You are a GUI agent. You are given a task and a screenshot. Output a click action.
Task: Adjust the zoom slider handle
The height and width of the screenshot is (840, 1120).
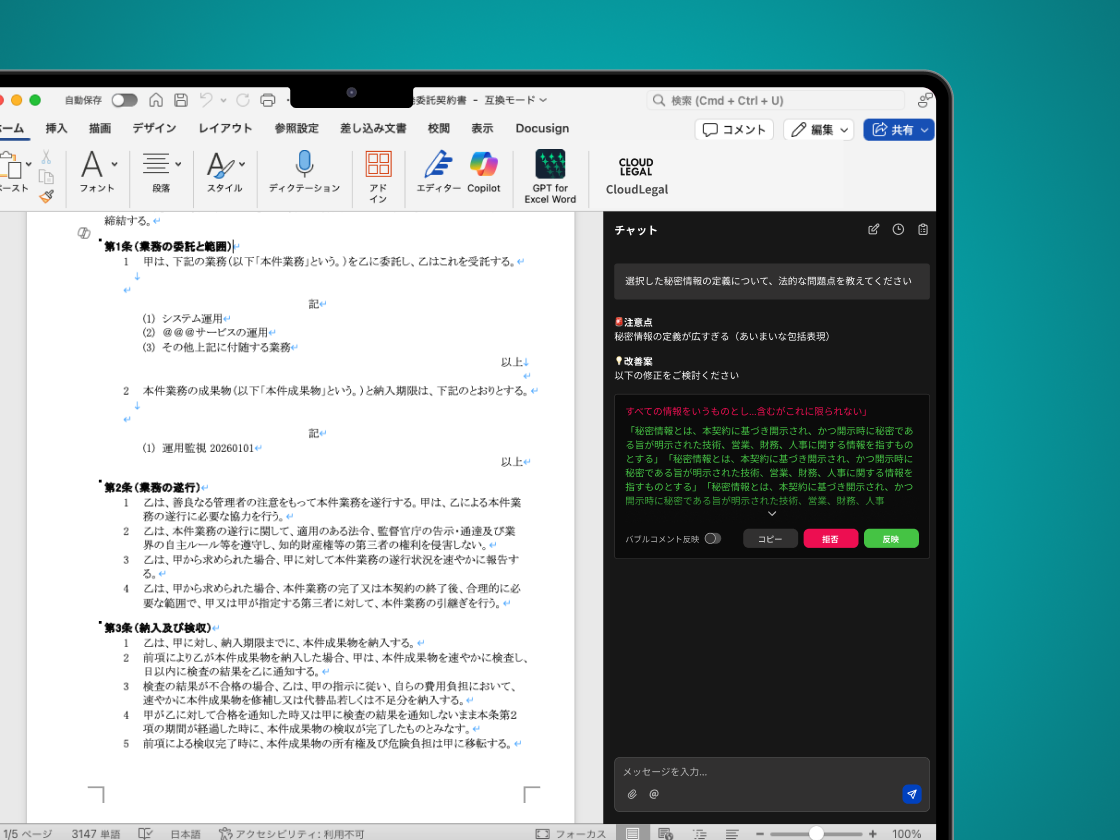pos(816,833)
